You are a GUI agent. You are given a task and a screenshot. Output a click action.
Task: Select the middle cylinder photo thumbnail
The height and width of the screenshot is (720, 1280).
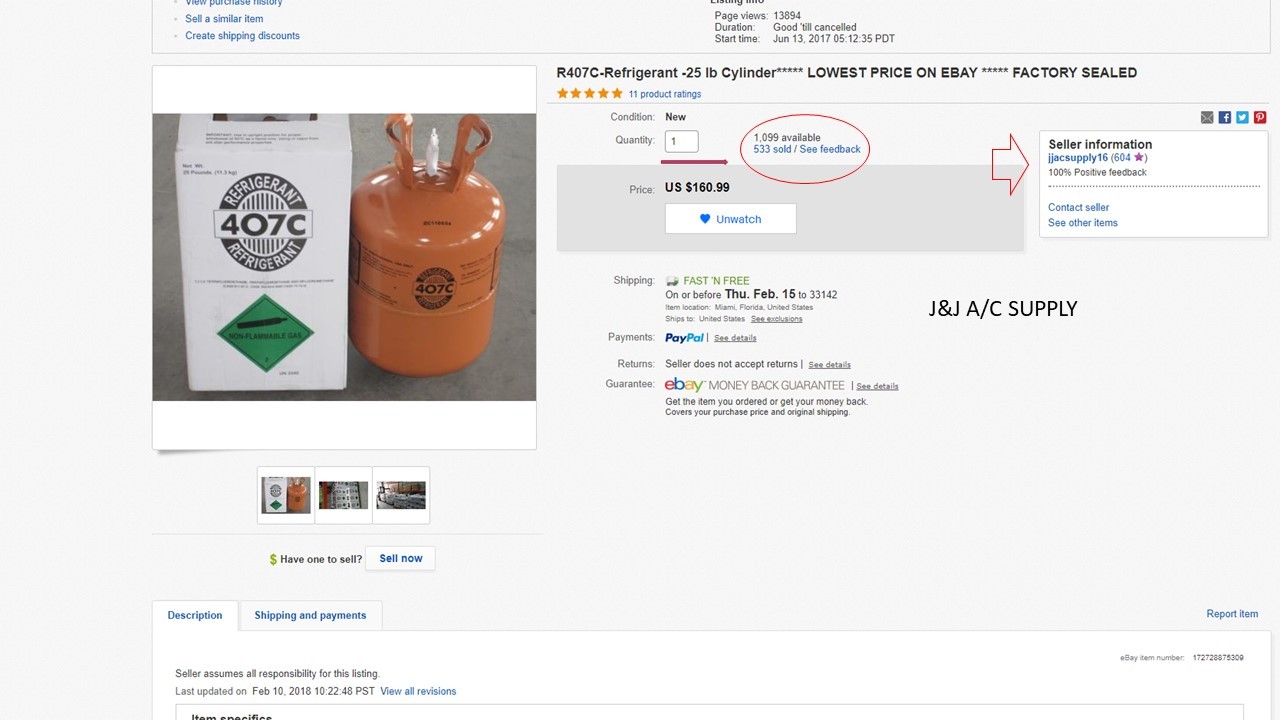(343, 494)
